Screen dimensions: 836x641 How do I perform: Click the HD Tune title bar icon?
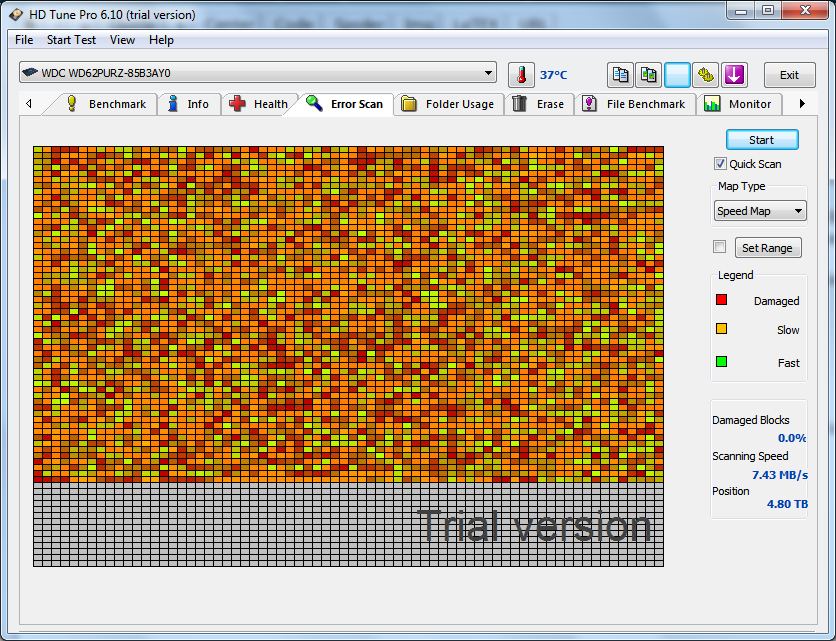click(x=17, y=14)
